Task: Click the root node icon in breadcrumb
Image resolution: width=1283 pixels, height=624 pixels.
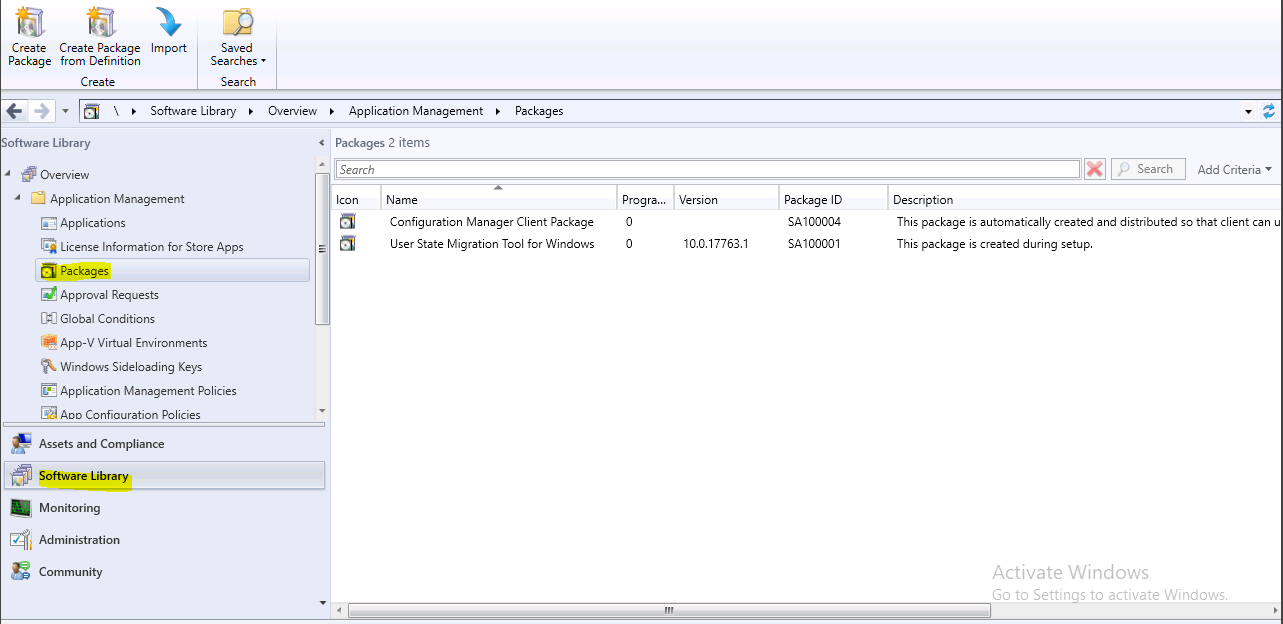Action: (x=91, y=111)
